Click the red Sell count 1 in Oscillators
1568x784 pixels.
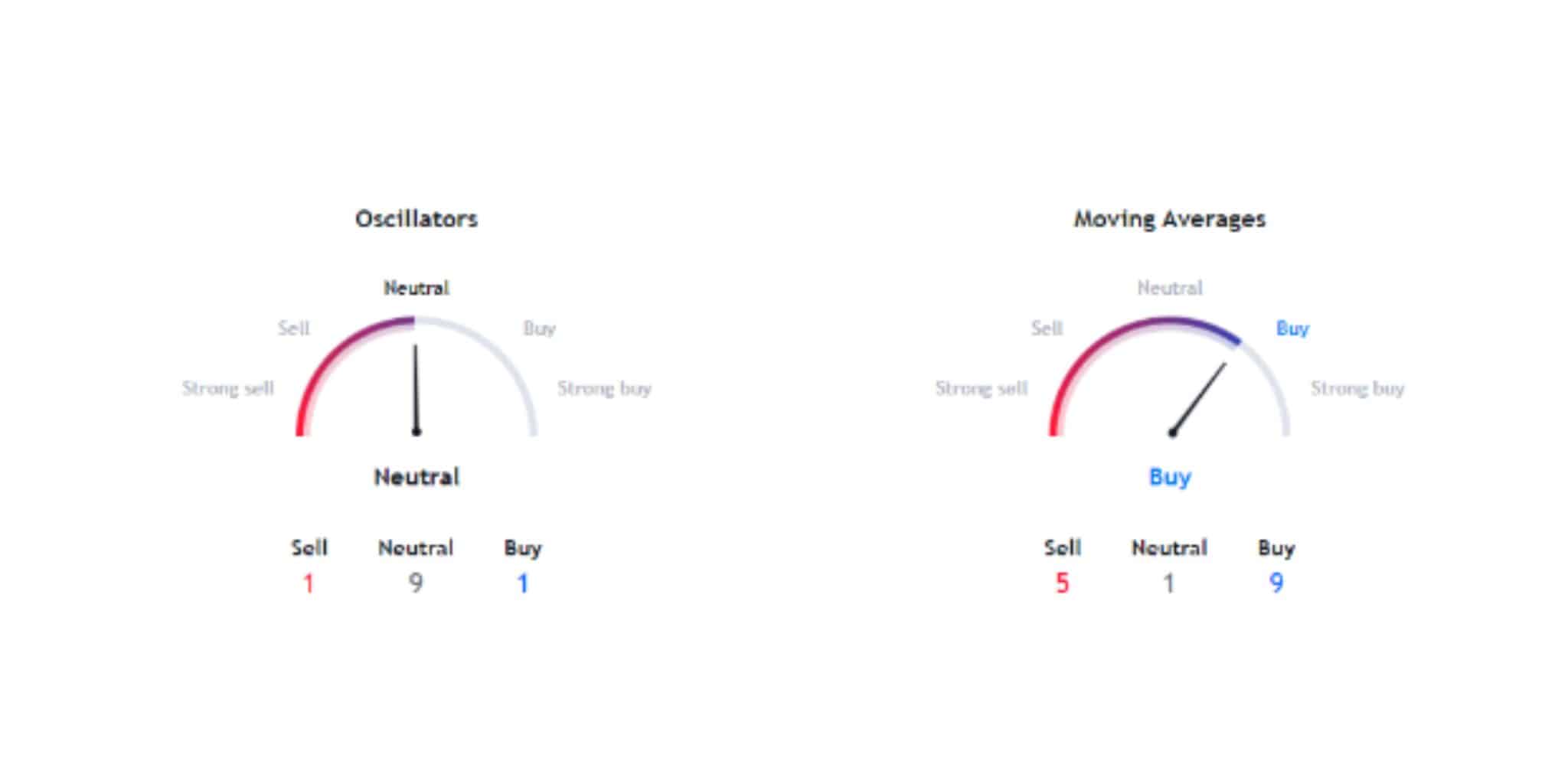click(x=309, y=583)
